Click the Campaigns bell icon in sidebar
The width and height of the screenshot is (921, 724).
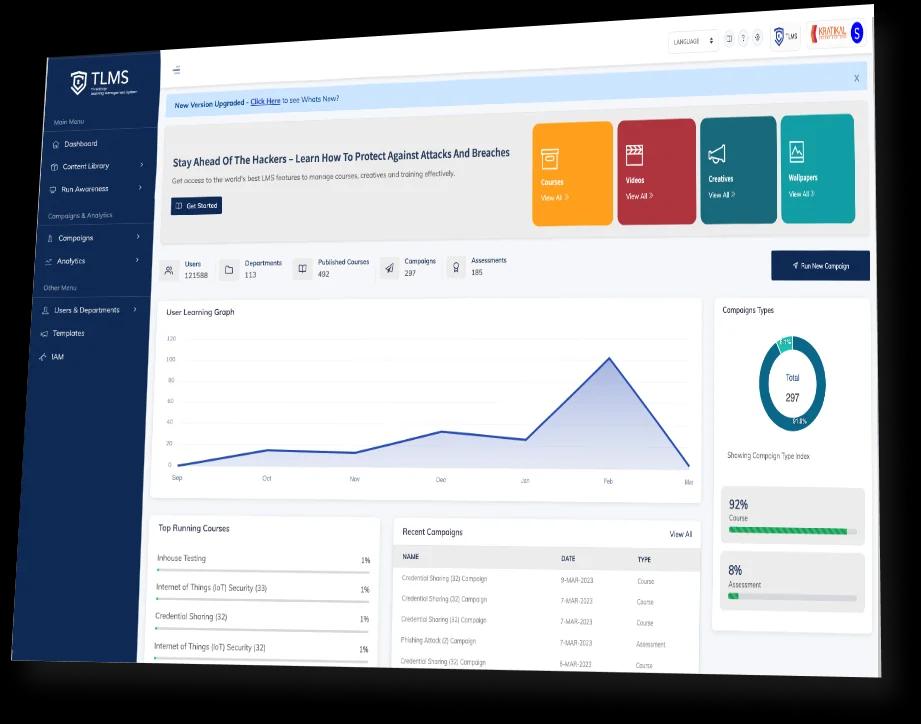tap(50, 238)
